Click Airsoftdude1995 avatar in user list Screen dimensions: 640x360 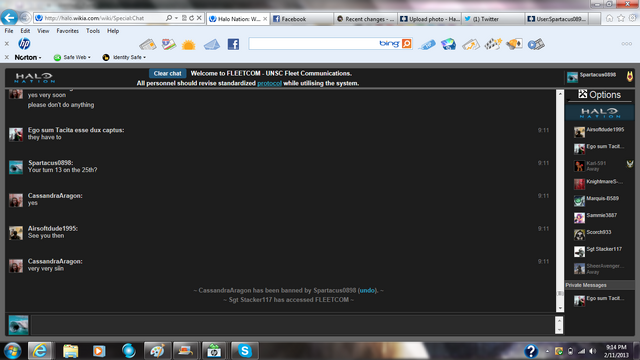point(579,132)
